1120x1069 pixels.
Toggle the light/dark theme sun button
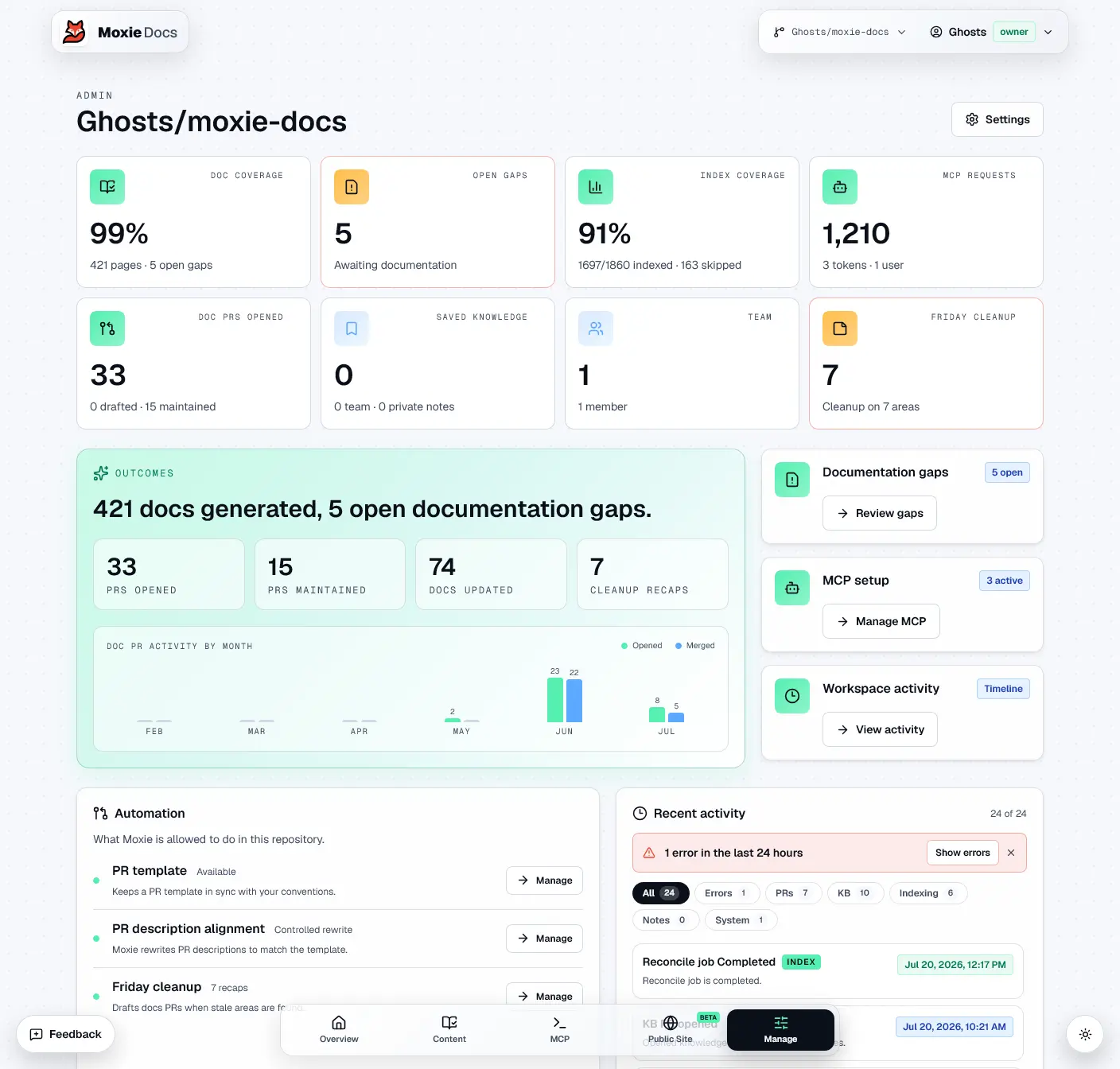click(1085, 1034)
